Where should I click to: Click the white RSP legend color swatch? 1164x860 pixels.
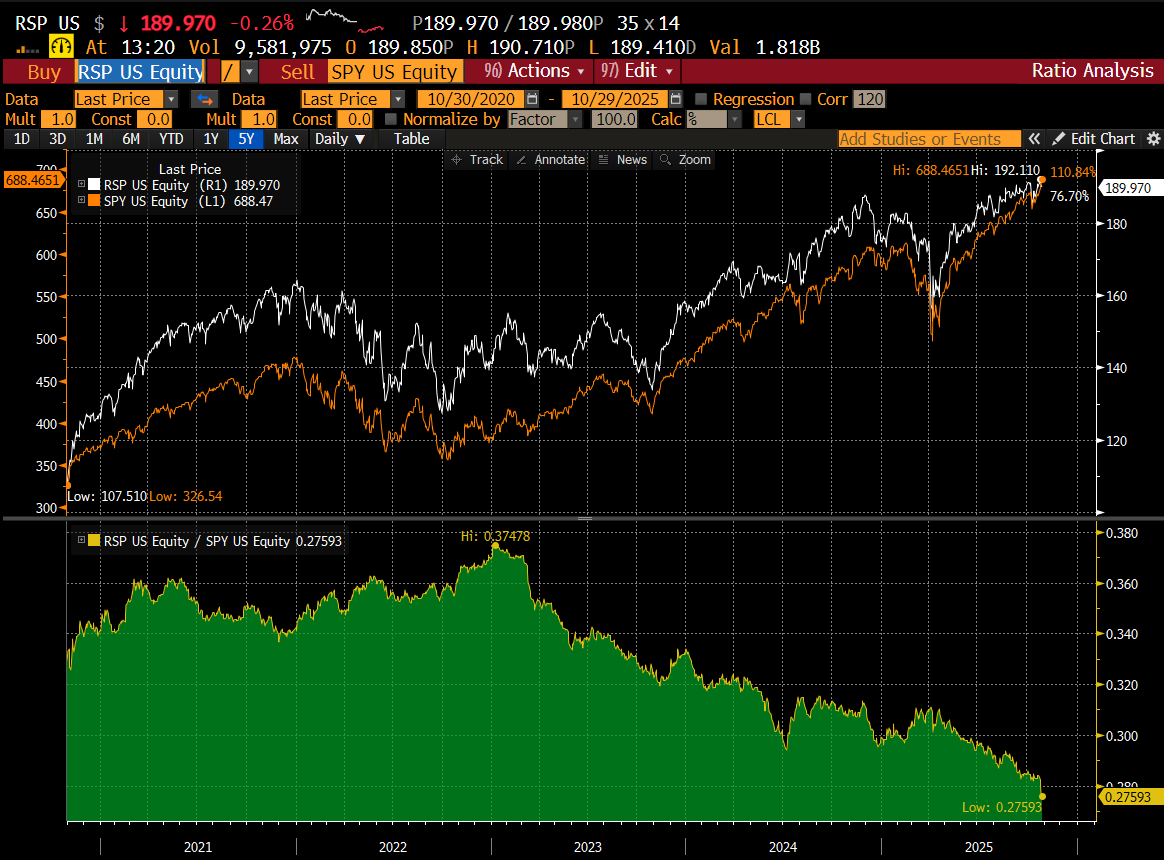pos(94,184)
